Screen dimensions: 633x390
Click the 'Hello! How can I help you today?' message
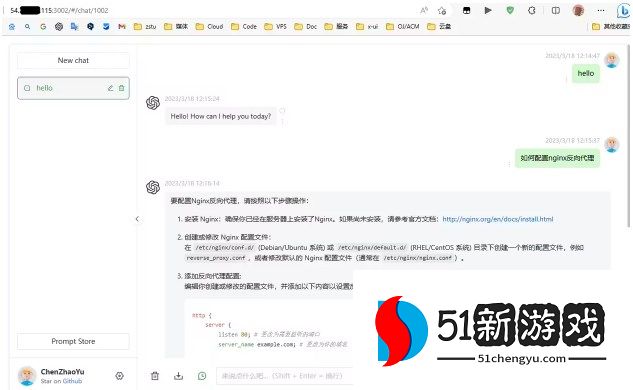220,116
